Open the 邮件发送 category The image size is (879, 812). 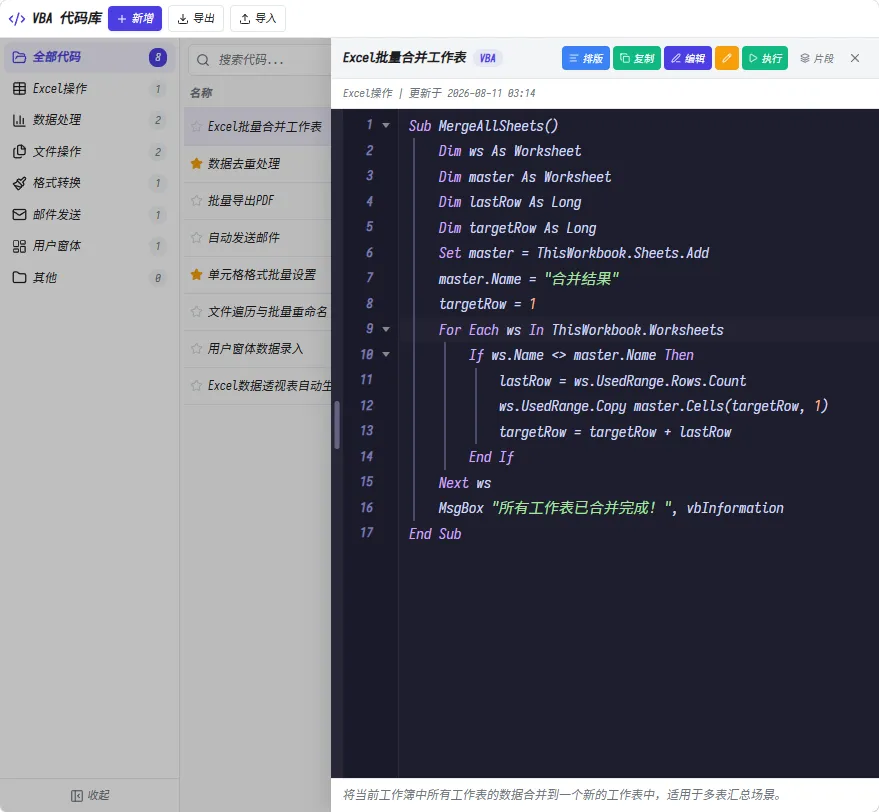[x=90, y=214]
